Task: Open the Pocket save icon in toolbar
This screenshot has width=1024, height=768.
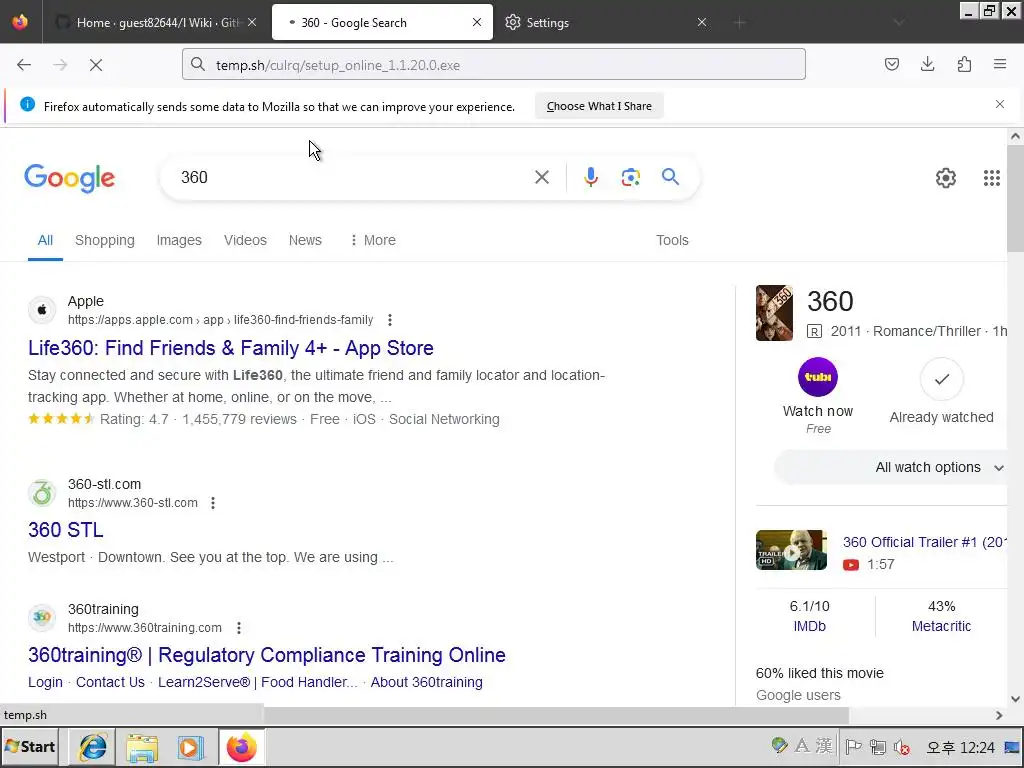Action: 891,64
